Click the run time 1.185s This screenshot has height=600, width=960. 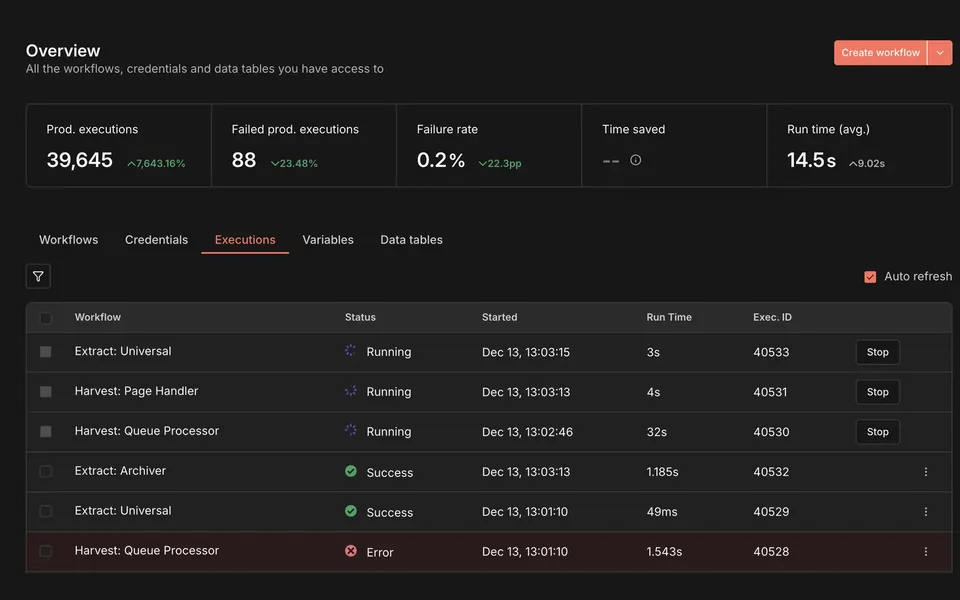coord(662,471)
